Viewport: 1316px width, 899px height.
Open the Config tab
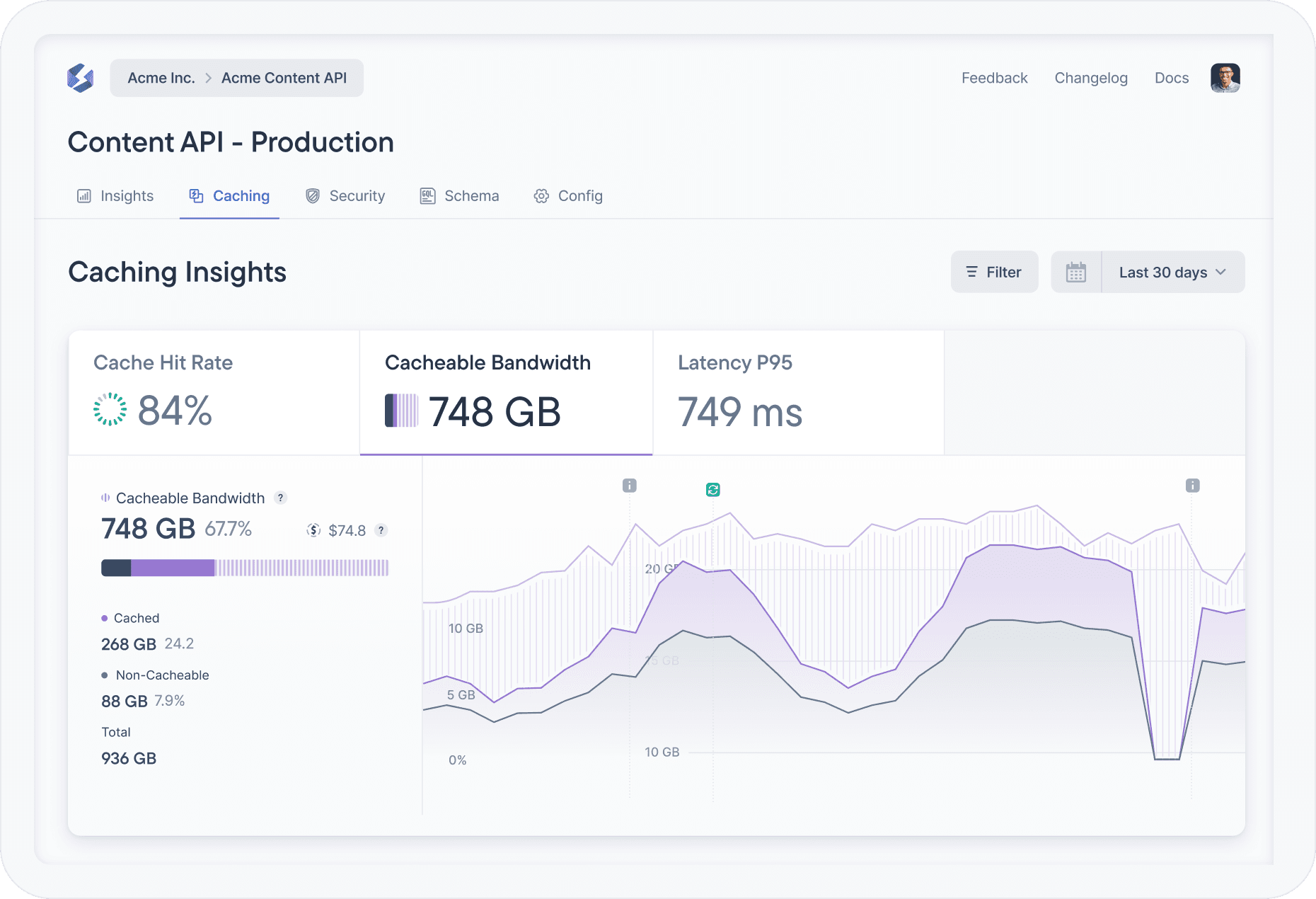click(568, 196)
